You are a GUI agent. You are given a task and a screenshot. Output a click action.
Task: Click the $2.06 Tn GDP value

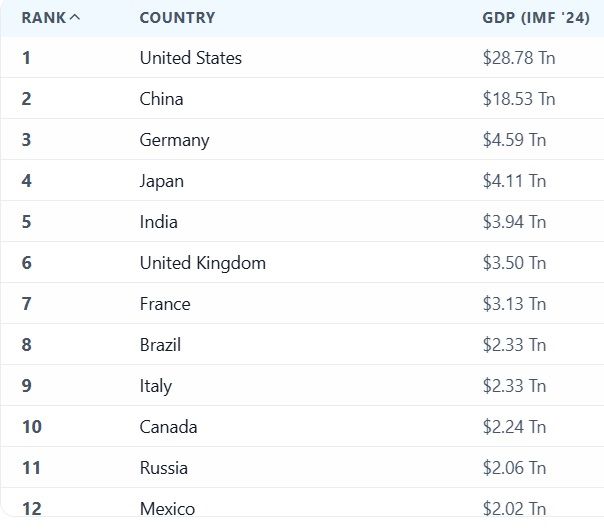tap(514, 468)
